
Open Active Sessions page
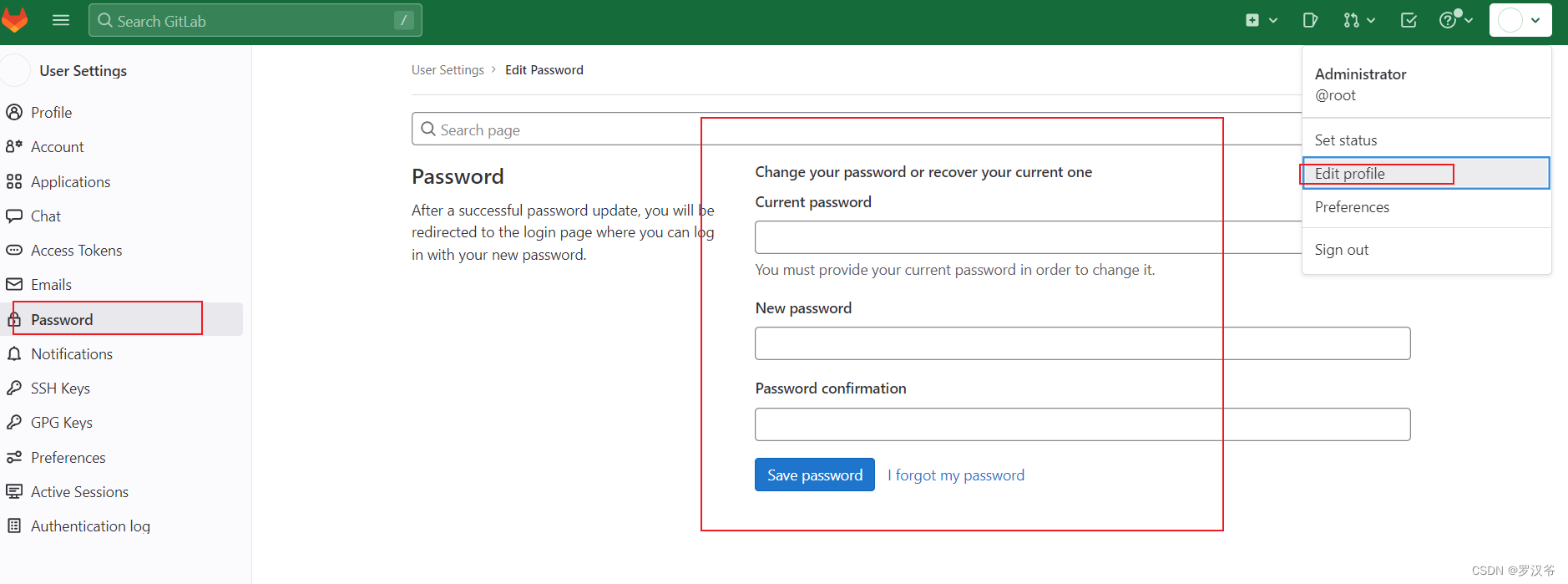(79, 491)
